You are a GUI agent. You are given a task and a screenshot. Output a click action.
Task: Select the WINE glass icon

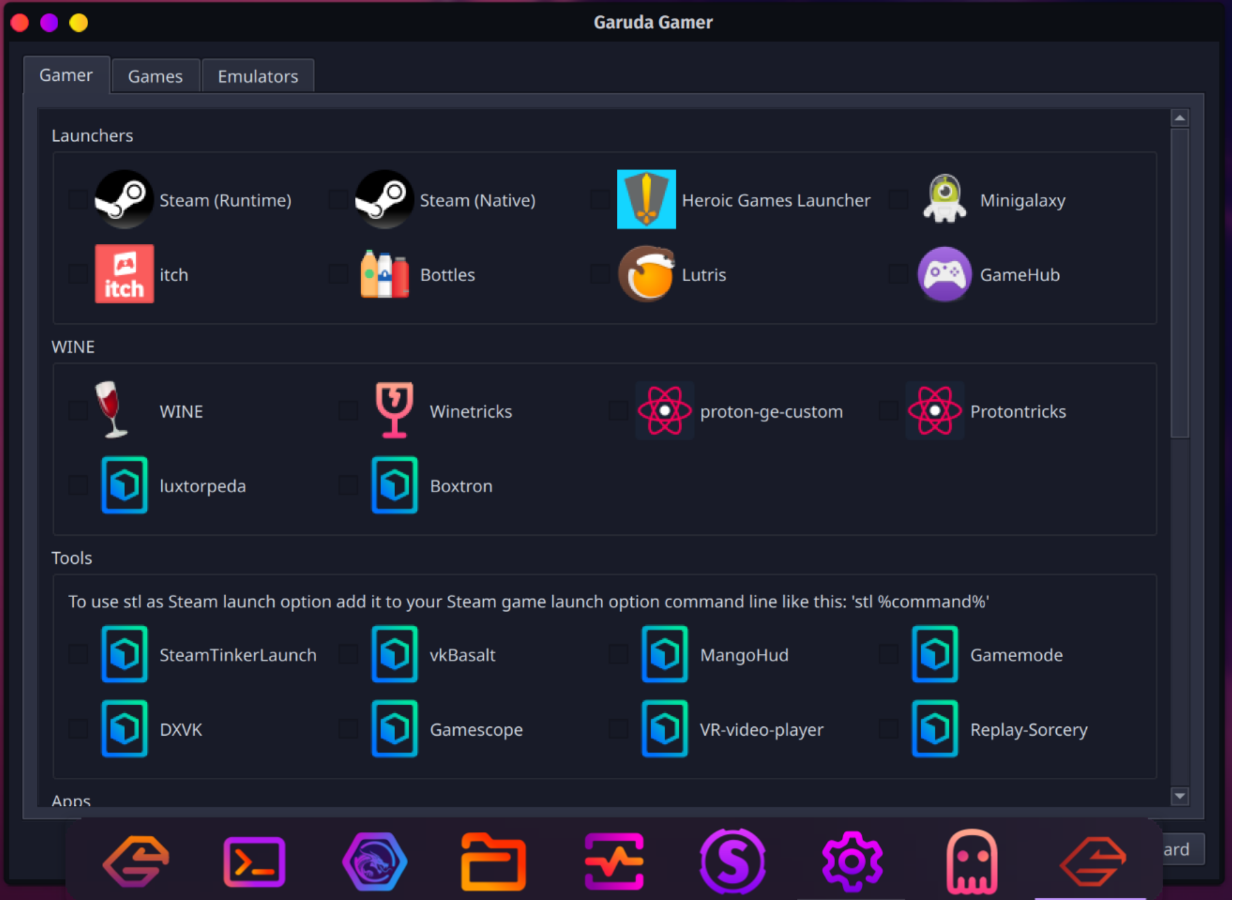point(110,410)
